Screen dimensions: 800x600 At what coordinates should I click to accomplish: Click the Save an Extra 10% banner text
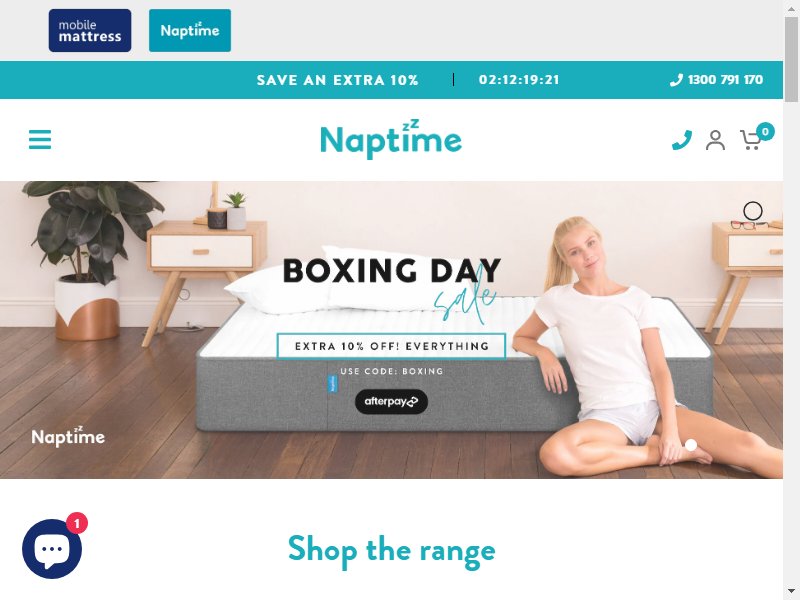pos(337,80)
